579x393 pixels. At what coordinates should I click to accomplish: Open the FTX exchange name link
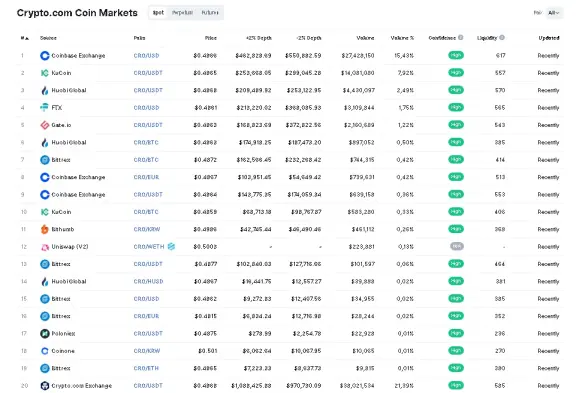coord(56,108)
